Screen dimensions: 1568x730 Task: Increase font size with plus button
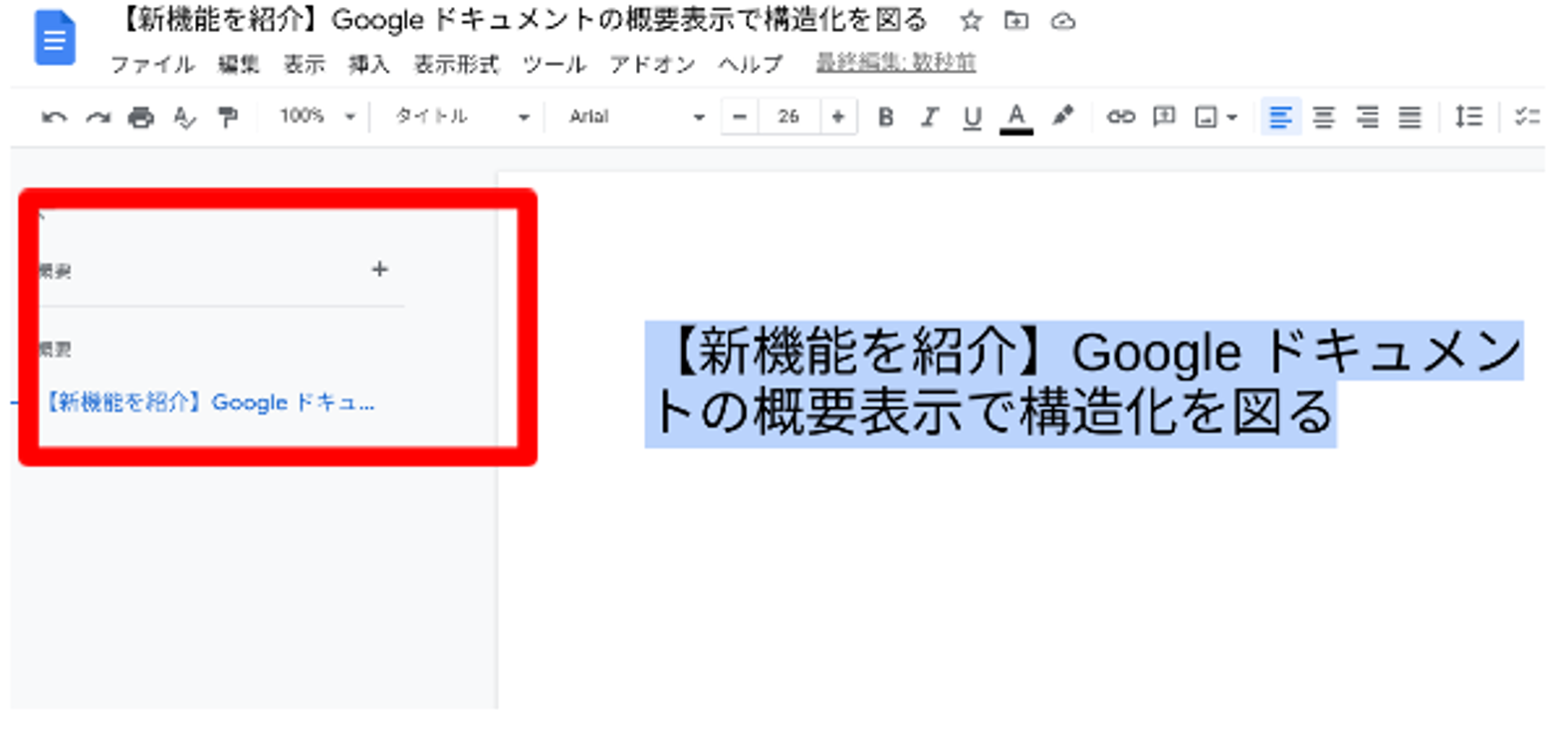click(x=838, y=117)
